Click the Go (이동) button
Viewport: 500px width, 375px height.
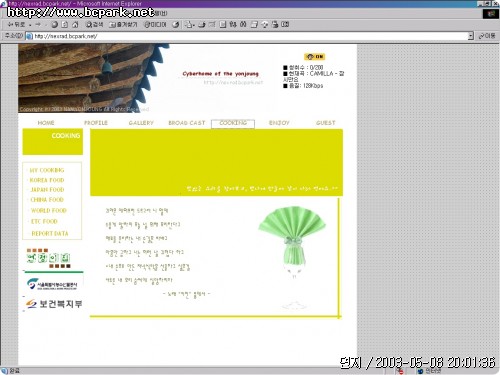(x=487, y=36)
